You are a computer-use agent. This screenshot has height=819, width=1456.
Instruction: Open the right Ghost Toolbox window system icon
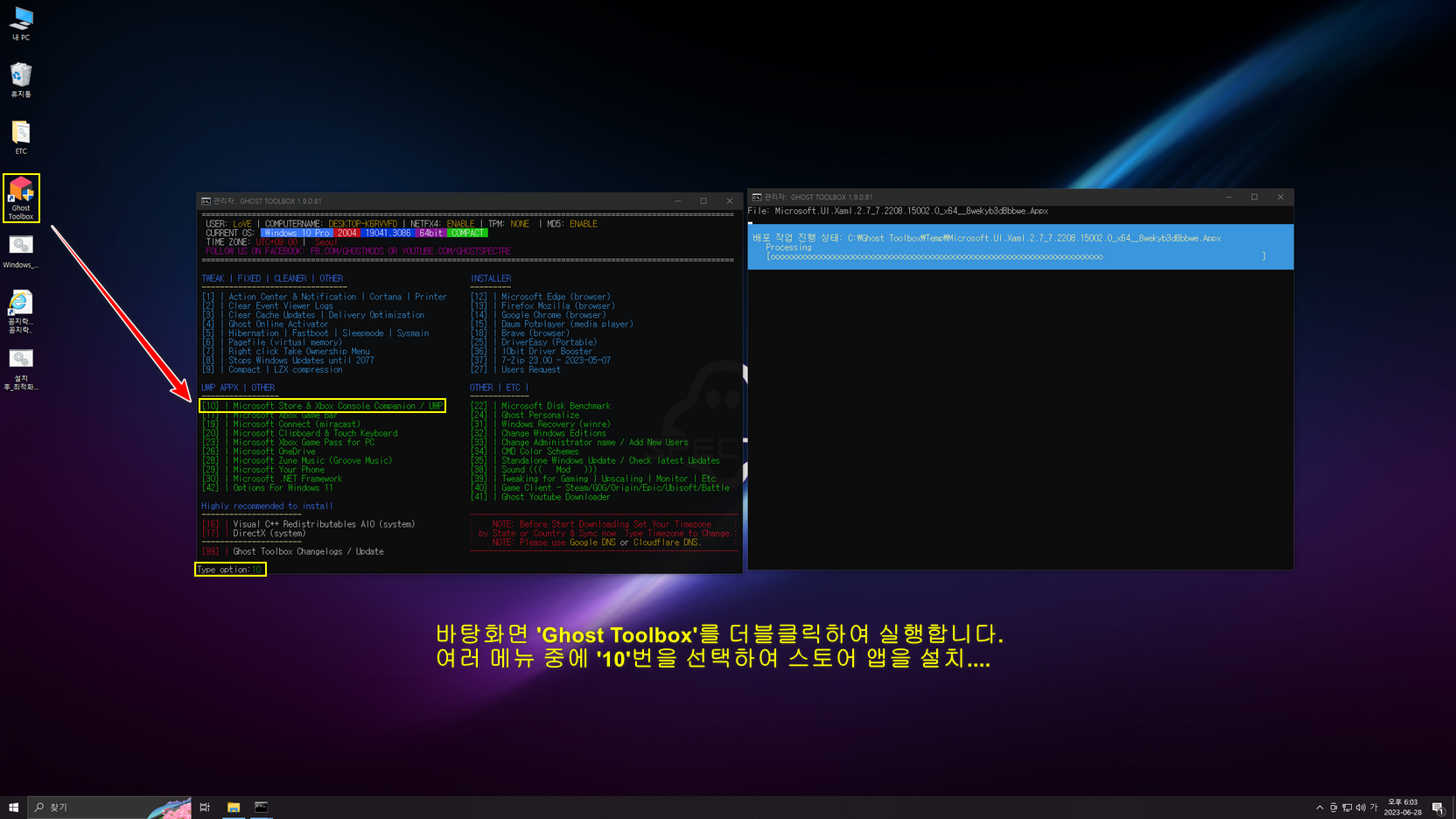757,197
